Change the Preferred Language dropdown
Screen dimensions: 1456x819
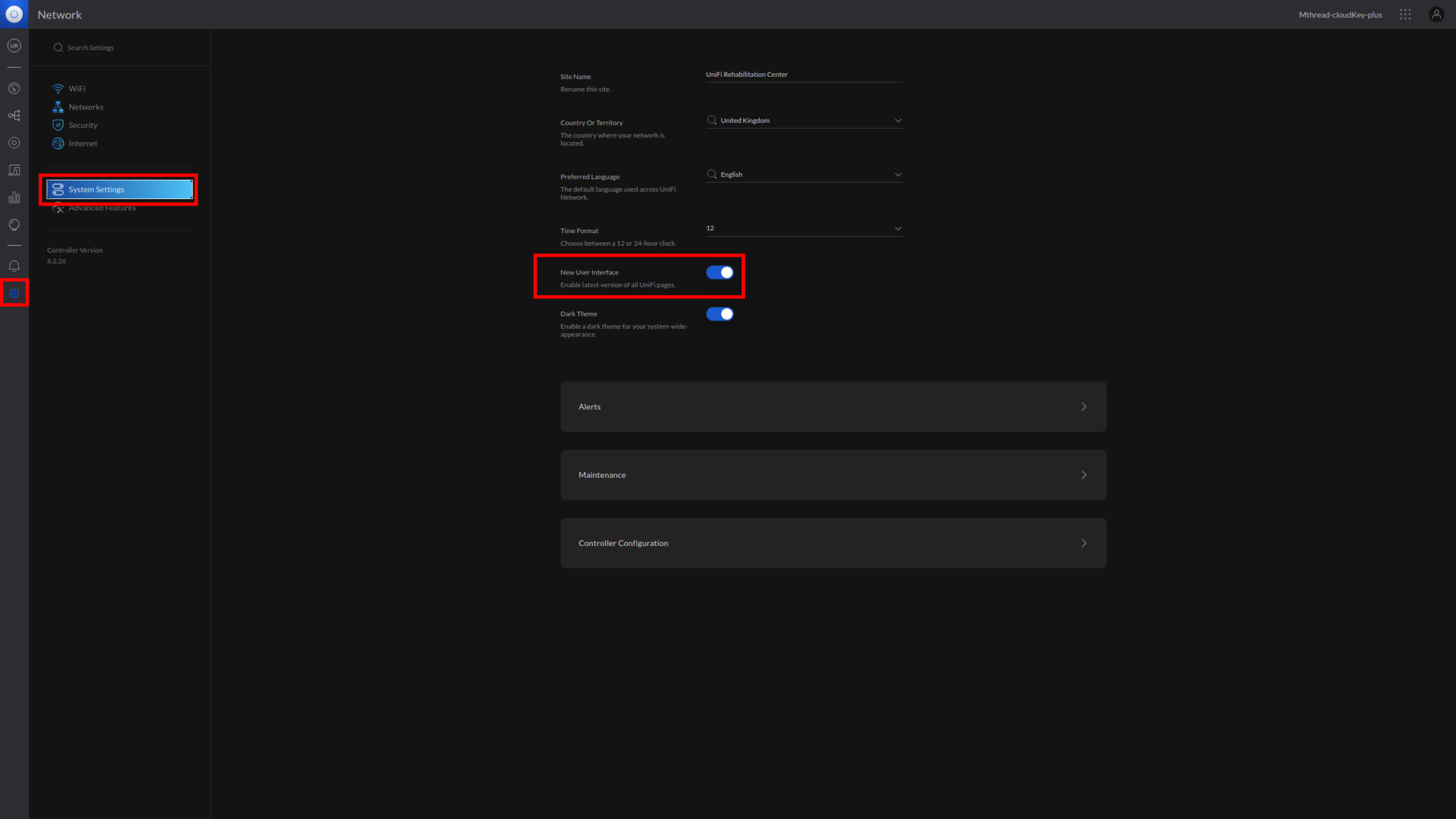pos(803,173)
